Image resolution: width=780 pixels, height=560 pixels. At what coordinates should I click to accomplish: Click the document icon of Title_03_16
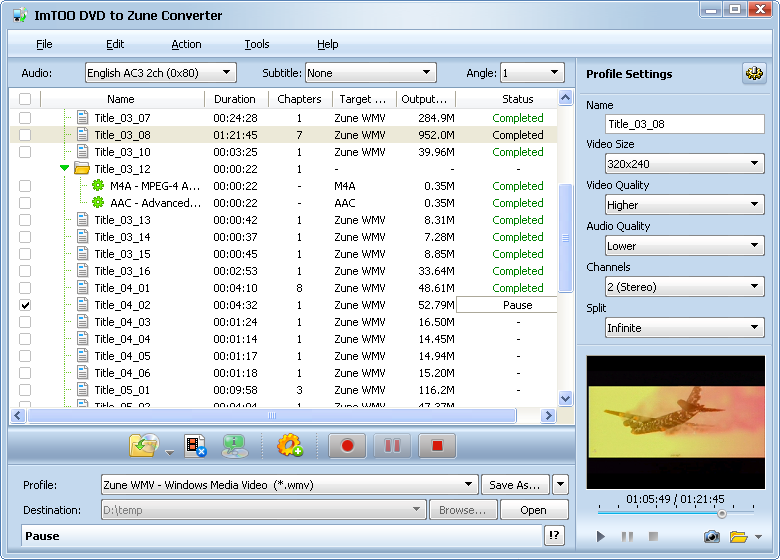(83, 271)
